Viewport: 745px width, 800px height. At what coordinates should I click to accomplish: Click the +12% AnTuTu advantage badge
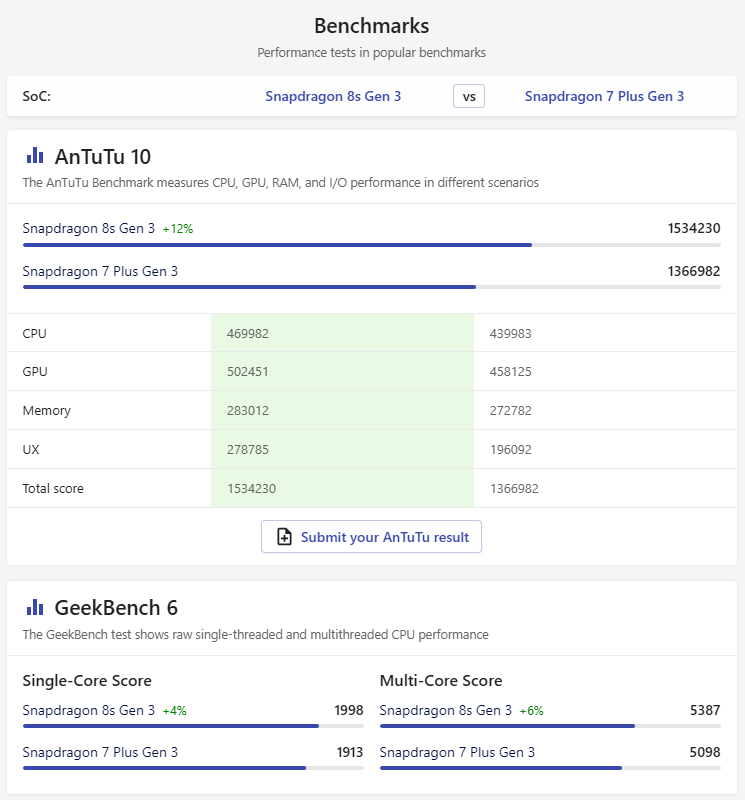pos(178,229)
